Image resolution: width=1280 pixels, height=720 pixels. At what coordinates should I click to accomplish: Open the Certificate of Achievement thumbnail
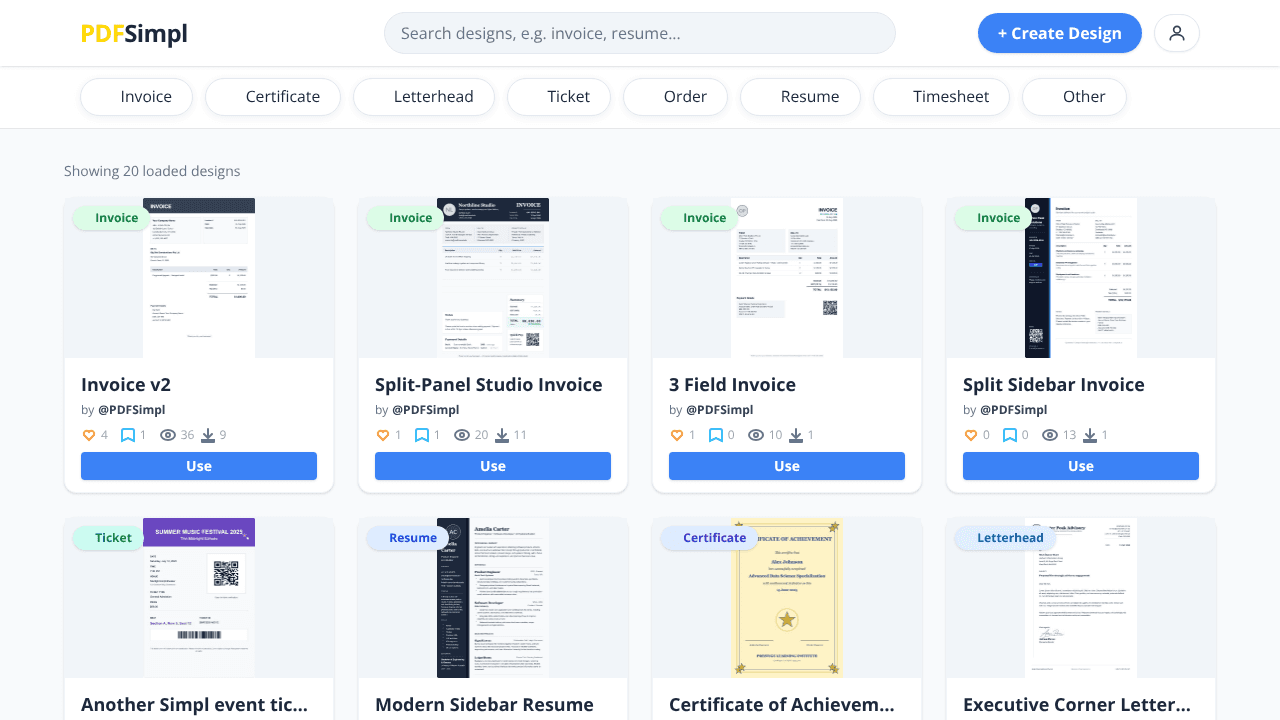787,600
